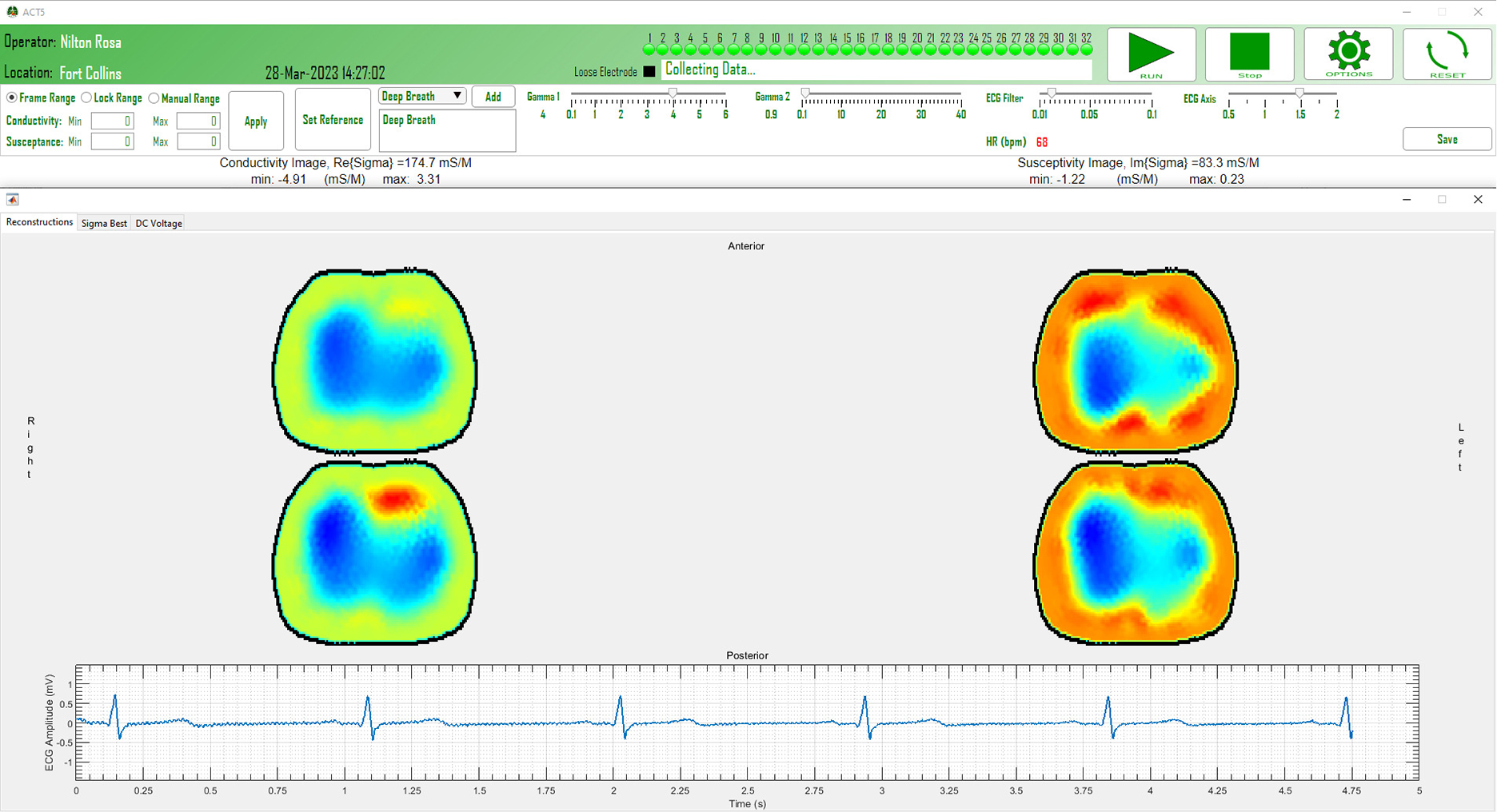Click the 'Anterior' label
Image resolution: width=1497 pixels, height=812 pixels.
(x=746, y=246)
